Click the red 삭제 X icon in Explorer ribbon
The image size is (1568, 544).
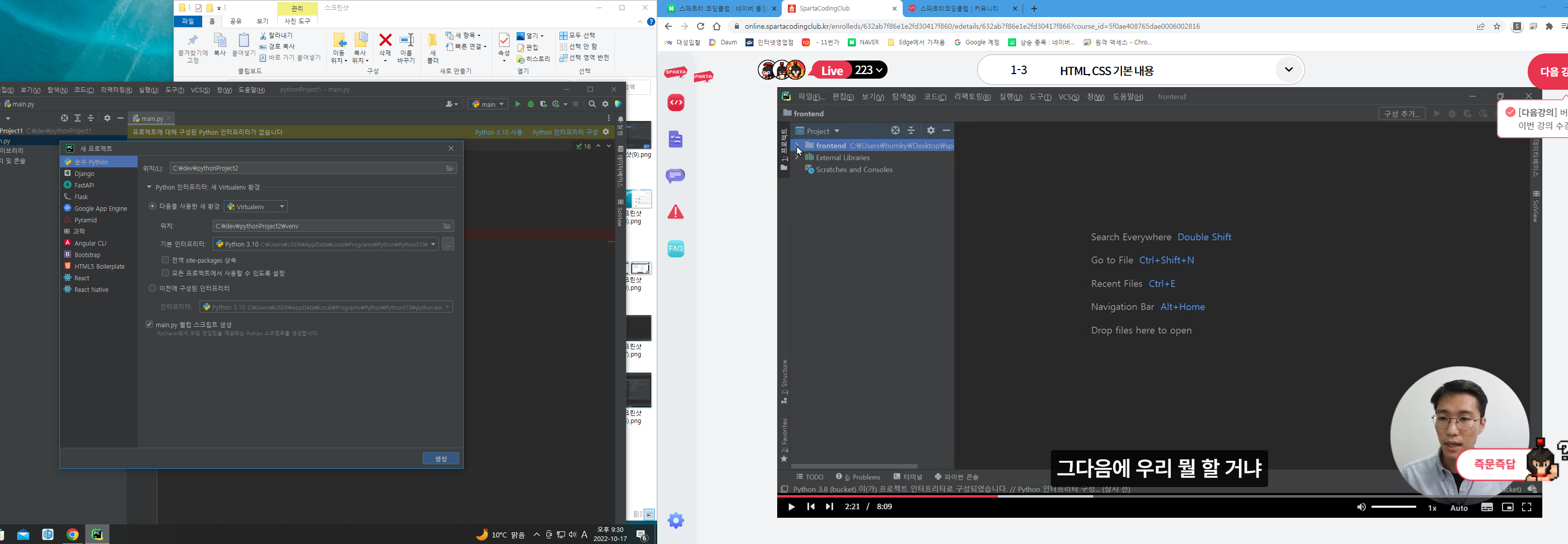coord(385,40)
